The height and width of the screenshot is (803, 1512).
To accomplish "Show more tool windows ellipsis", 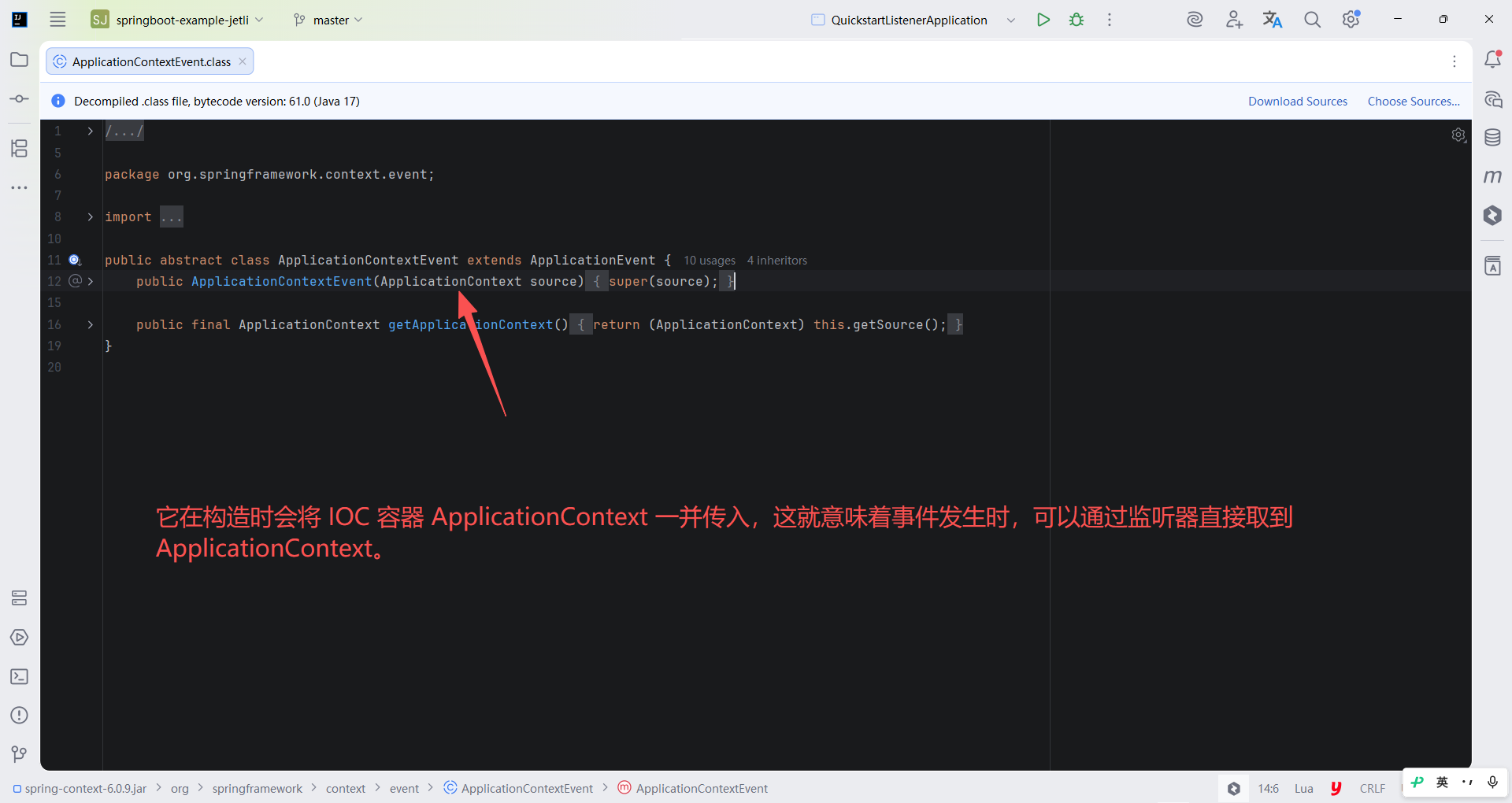I will (x=20, y=187).
